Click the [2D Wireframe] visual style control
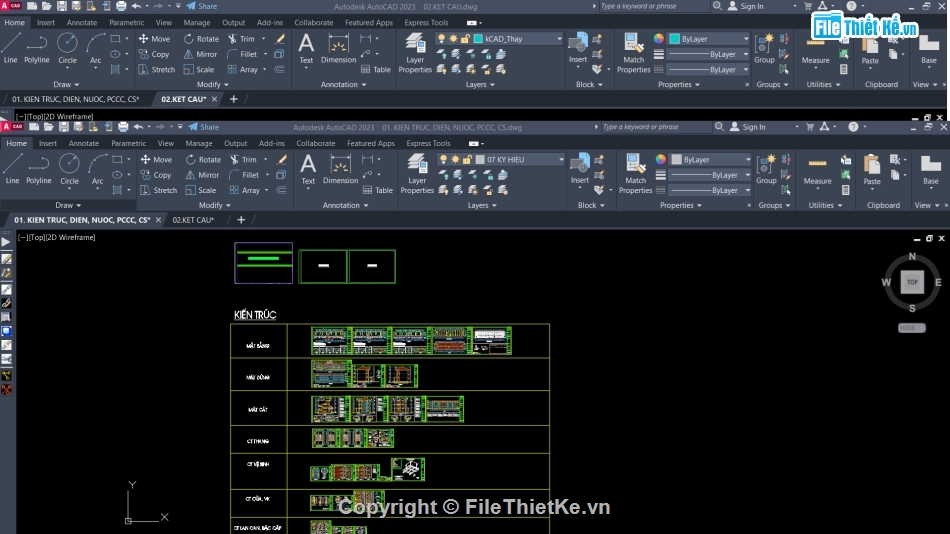Image resolution: width=950 pixels, height=534 pixels. pyautogui.click(x=73, y=237)
